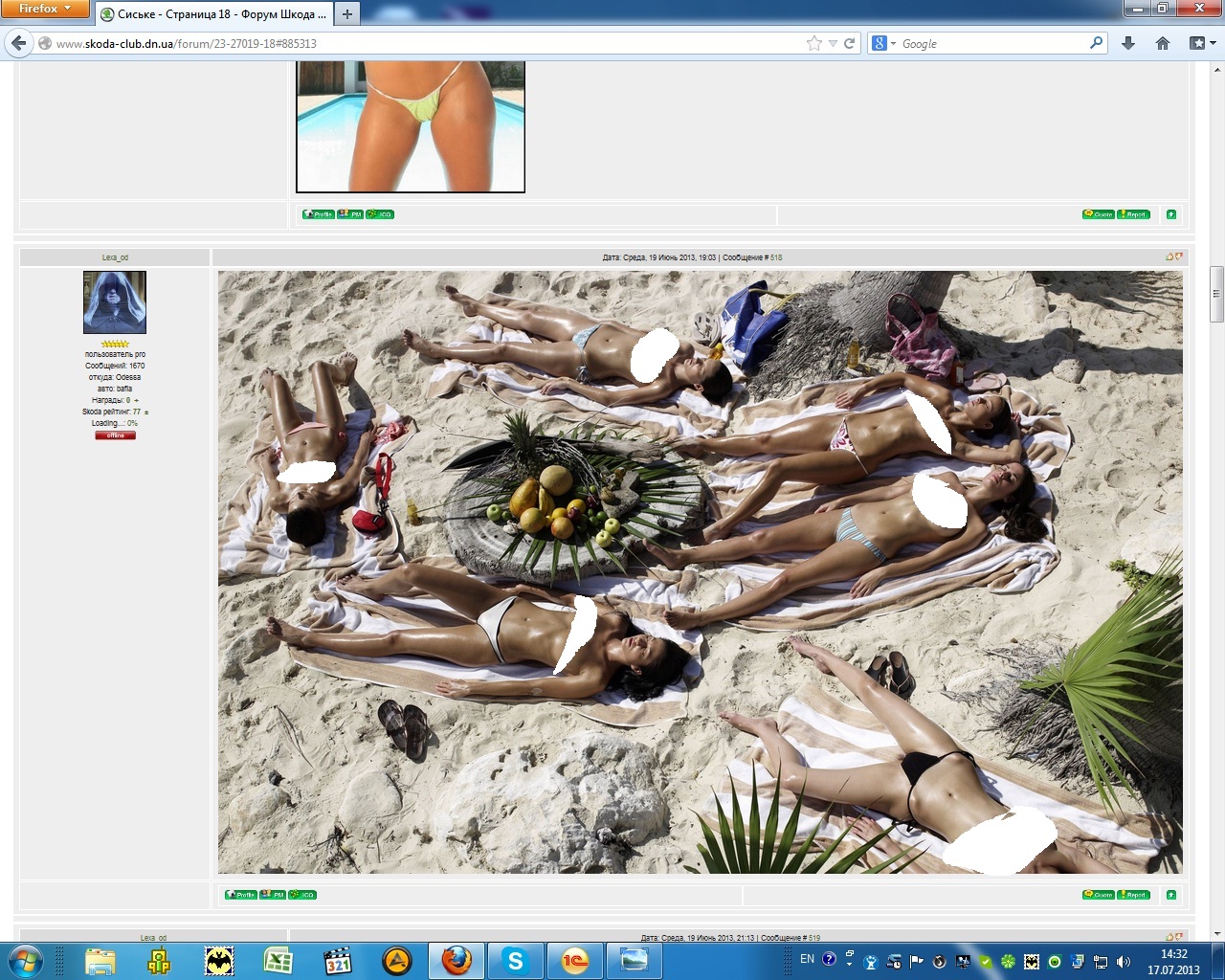Open a new tab with the plus button

[347, 13]
